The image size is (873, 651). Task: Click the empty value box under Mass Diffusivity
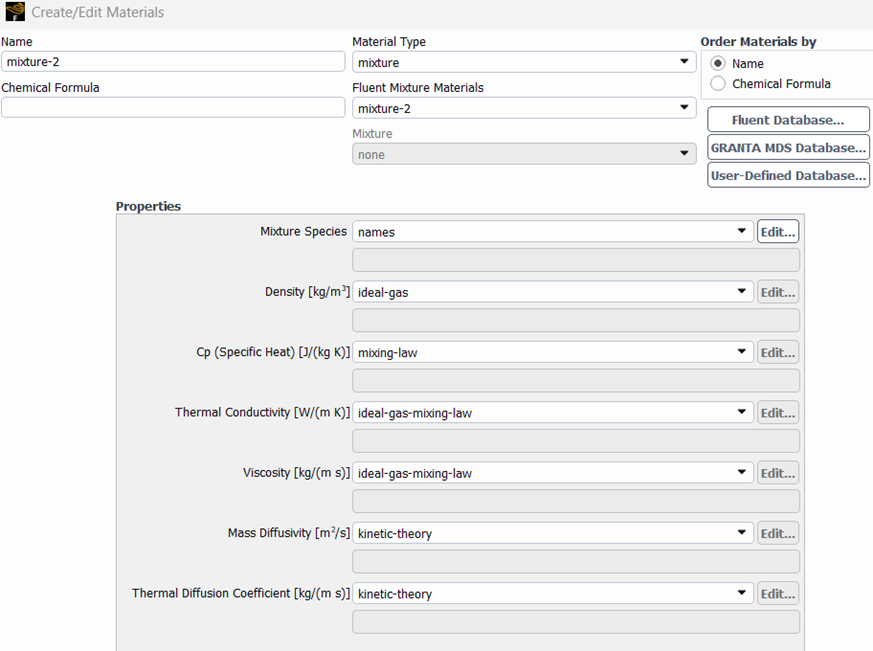coord(576,561)
